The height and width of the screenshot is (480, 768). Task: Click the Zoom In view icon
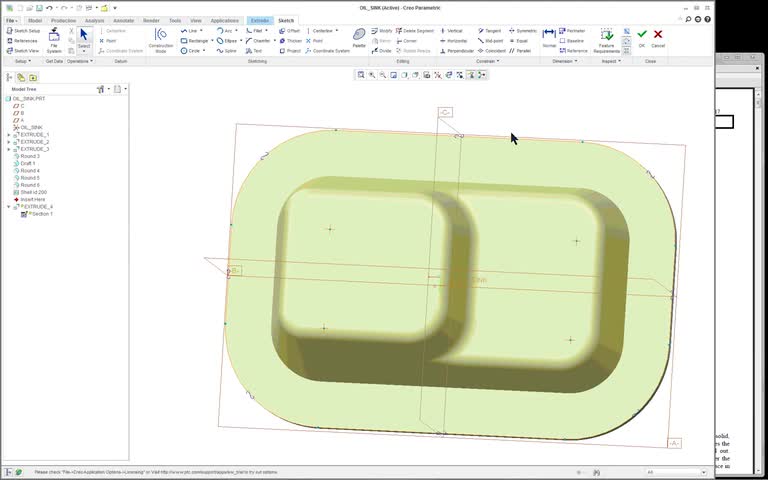pos(372,75)
